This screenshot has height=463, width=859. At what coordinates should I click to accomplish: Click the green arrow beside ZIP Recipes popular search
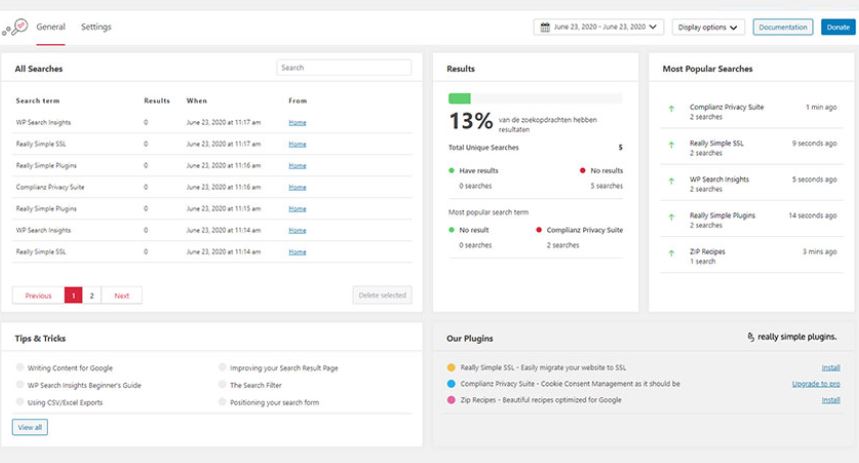pyautogui.click(x=671, y=253)
